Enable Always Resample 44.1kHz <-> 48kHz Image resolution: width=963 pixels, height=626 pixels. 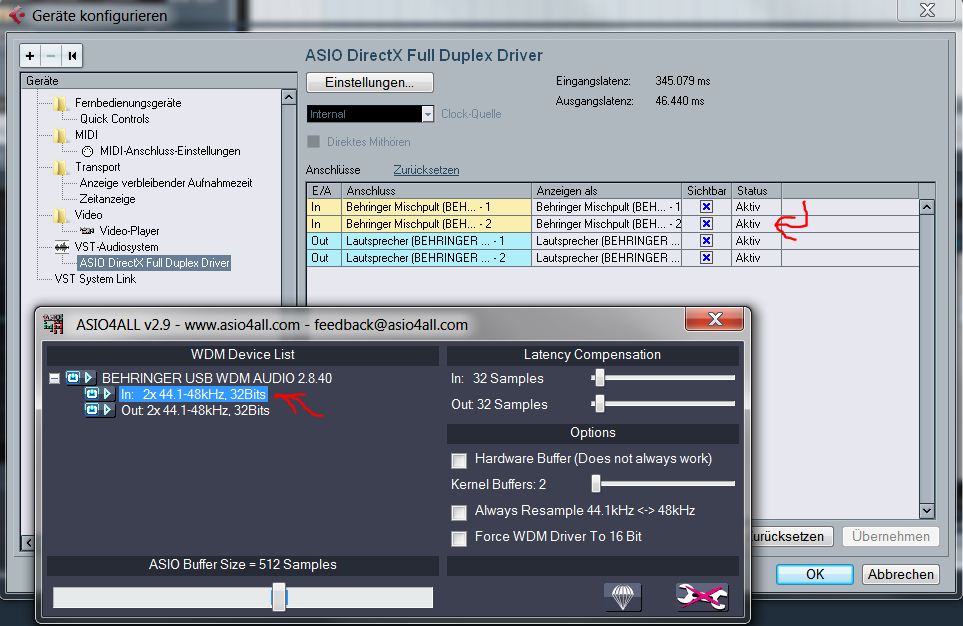click(x=459, y=512)
